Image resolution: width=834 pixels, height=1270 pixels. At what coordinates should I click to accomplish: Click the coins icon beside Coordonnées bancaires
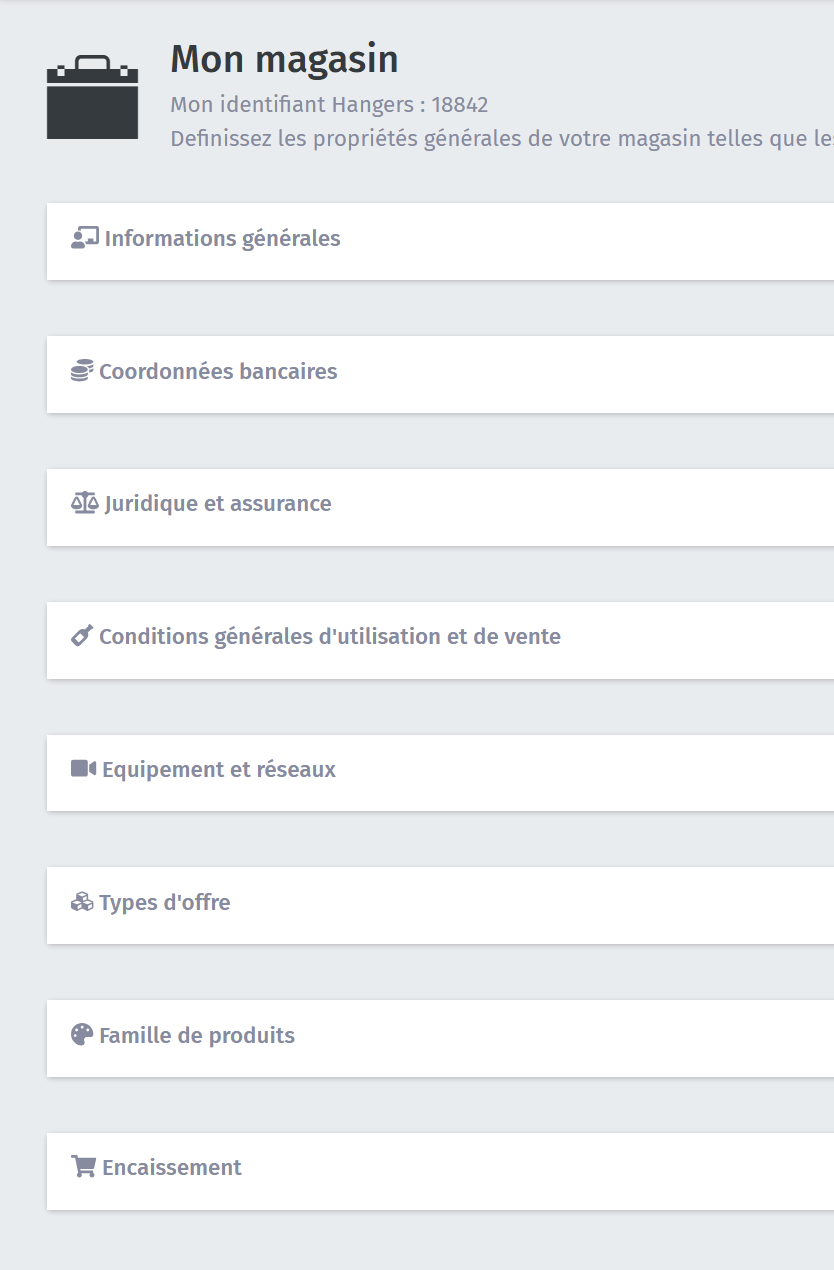coord(82,371)
